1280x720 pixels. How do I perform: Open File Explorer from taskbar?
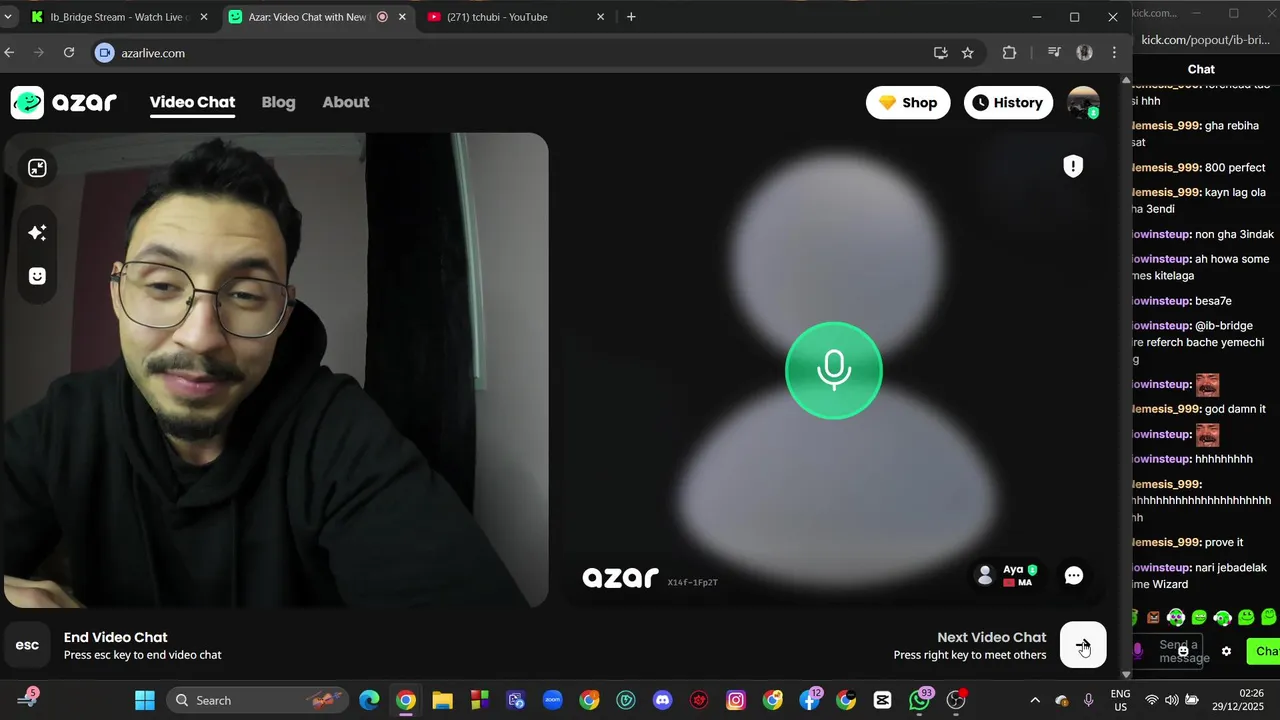click(x=442, y=700)
